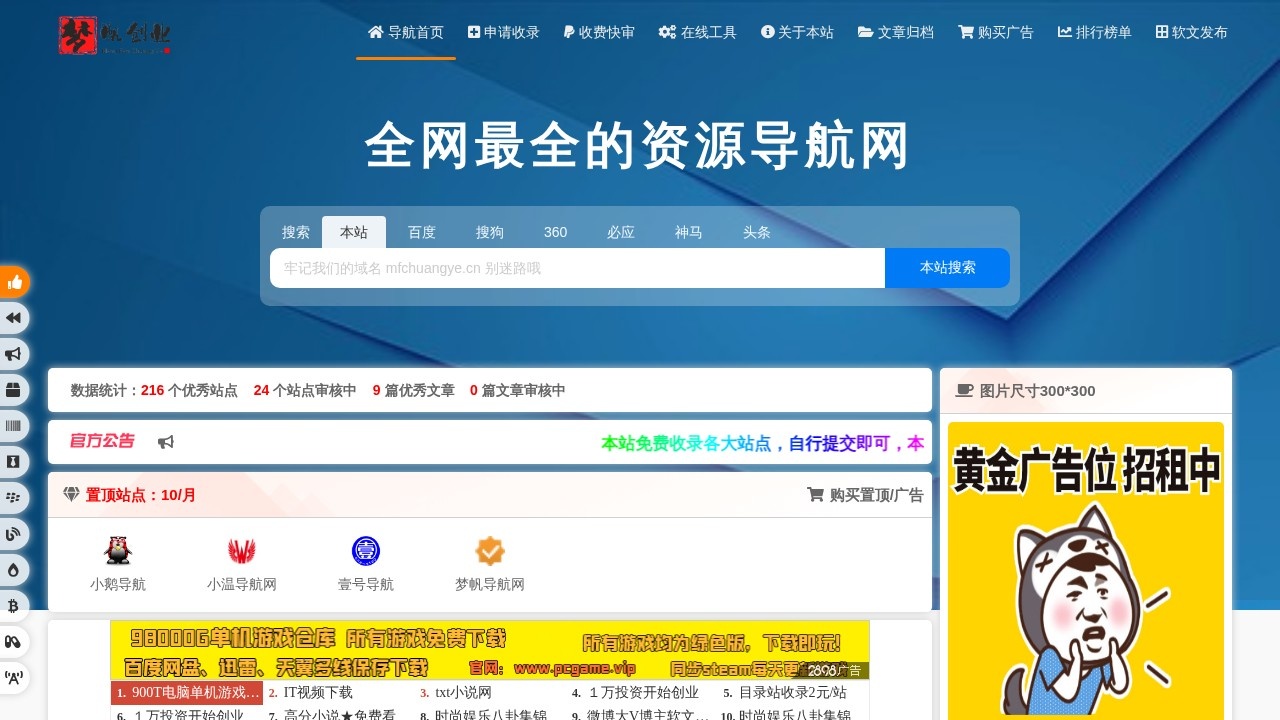Select the 本站 search tab
This screenshot has height=720, width=1280.
coord(354,232)
